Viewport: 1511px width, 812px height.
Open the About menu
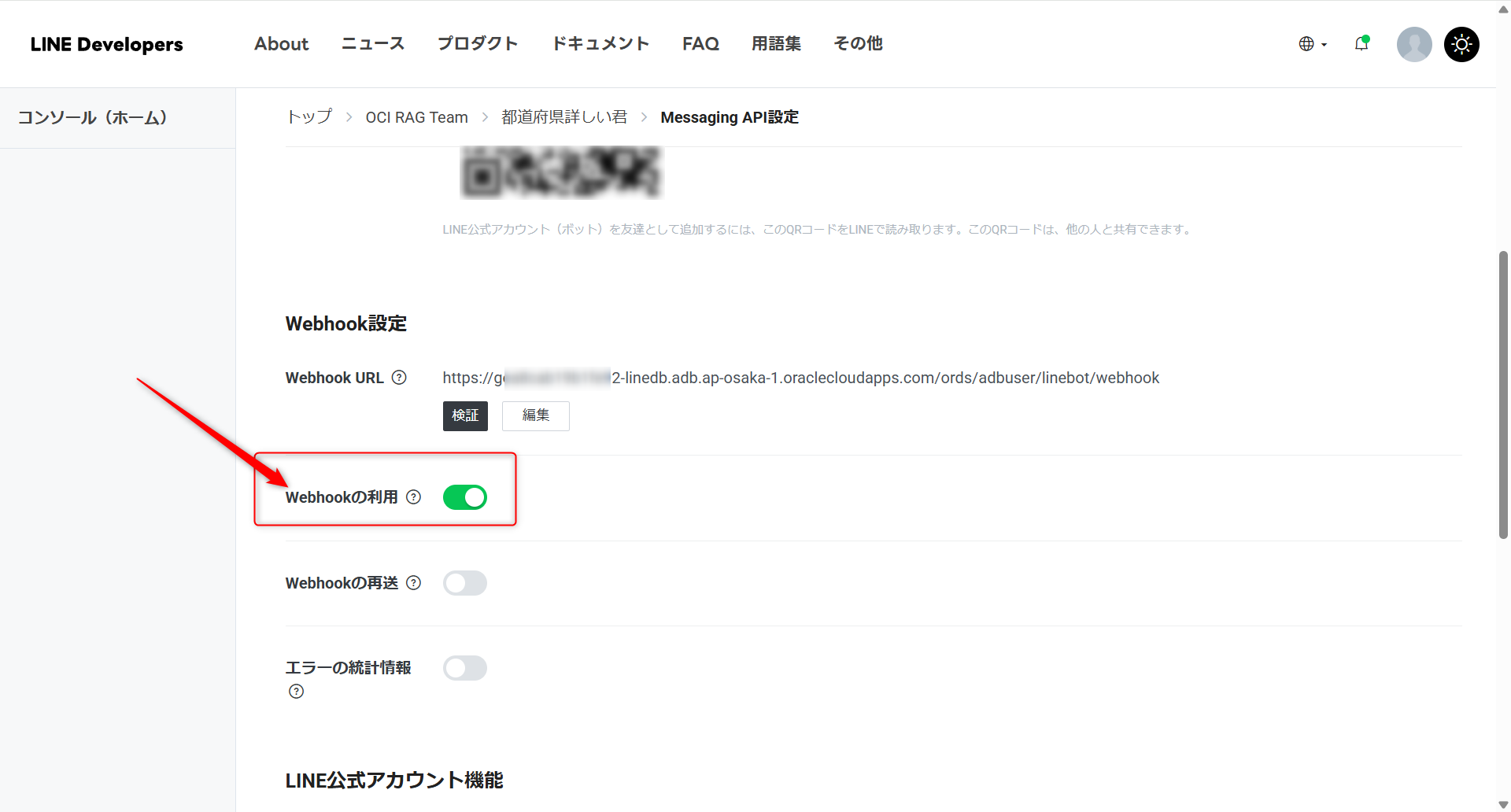281,44
